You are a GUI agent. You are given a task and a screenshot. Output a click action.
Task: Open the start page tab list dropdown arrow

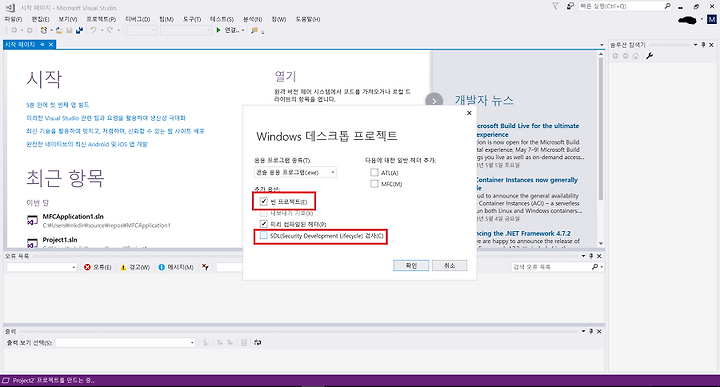(602, 45)
